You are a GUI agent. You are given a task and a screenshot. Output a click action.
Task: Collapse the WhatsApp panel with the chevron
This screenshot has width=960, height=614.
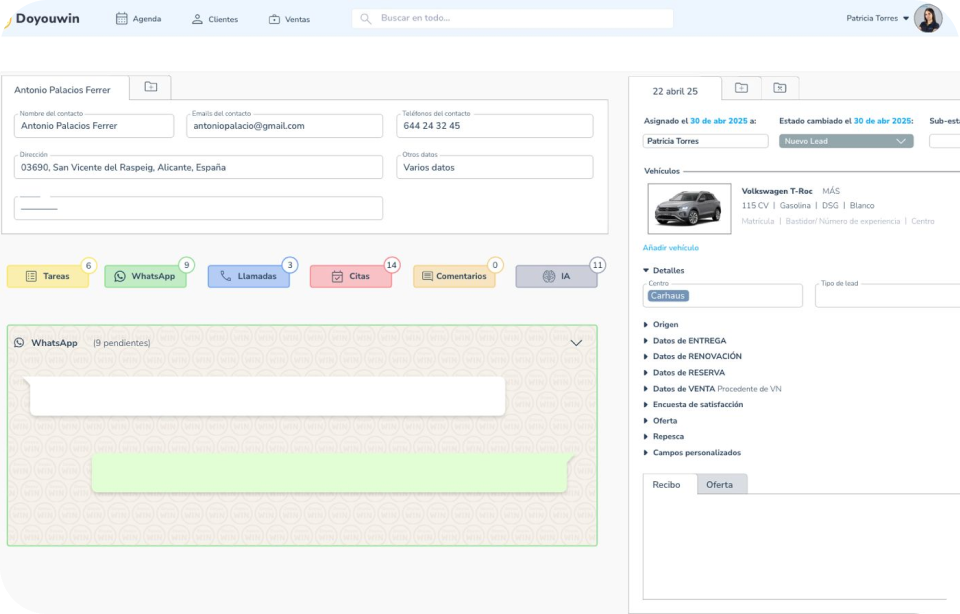pyautogui.click(x=576, y=343)
